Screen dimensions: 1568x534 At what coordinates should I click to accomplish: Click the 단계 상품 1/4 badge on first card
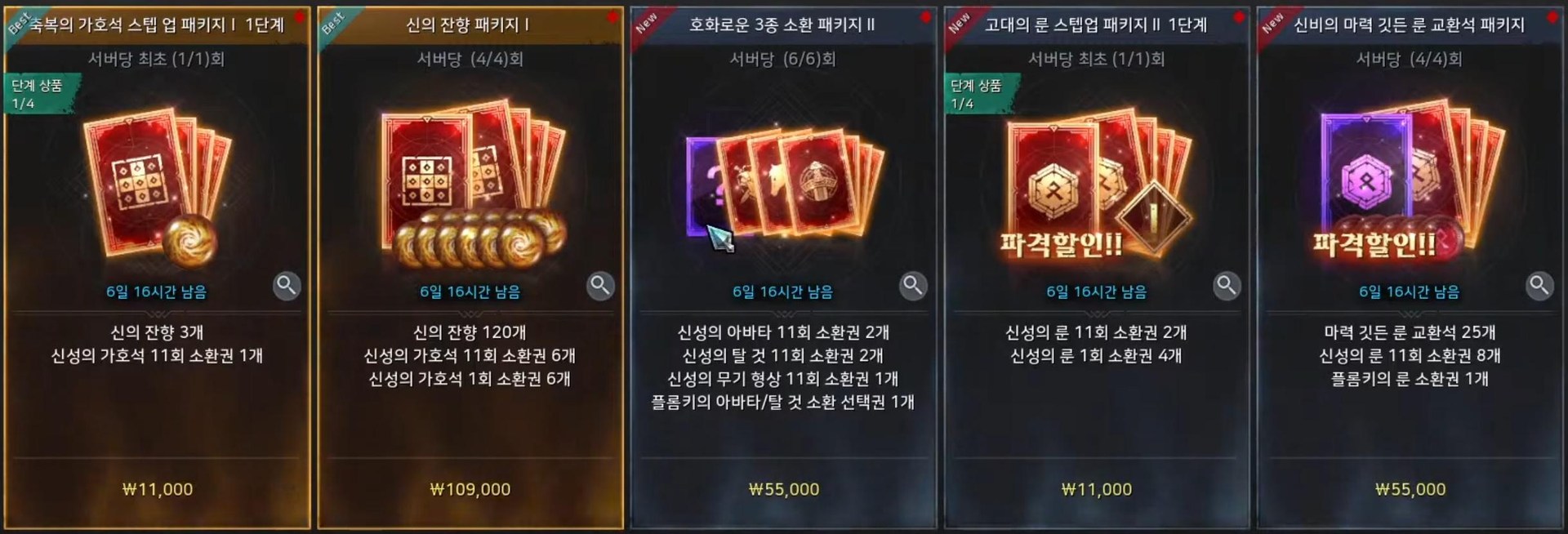click(41, 94)
